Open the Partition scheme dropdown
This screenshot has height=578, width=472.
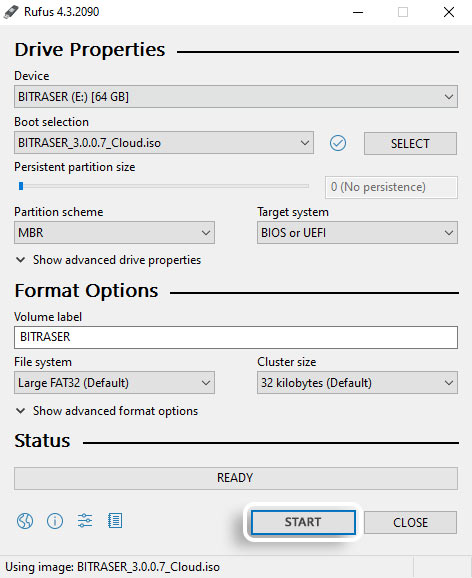point(114,233)
